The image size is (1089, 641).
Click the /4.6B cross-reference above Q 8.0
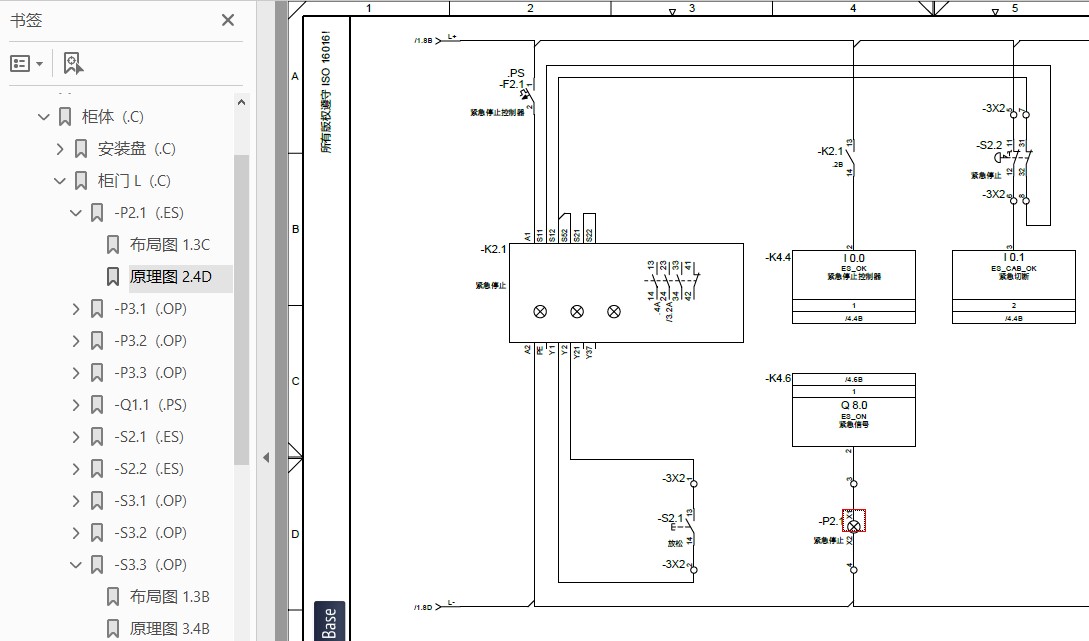pyautogui.click(x=854, y=379)
